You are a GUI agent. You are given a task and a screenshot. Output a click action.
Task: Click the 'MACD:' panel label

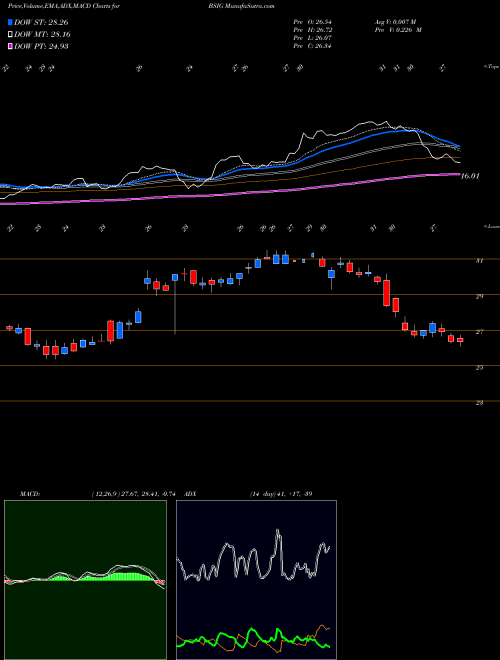tap(30, 494)
